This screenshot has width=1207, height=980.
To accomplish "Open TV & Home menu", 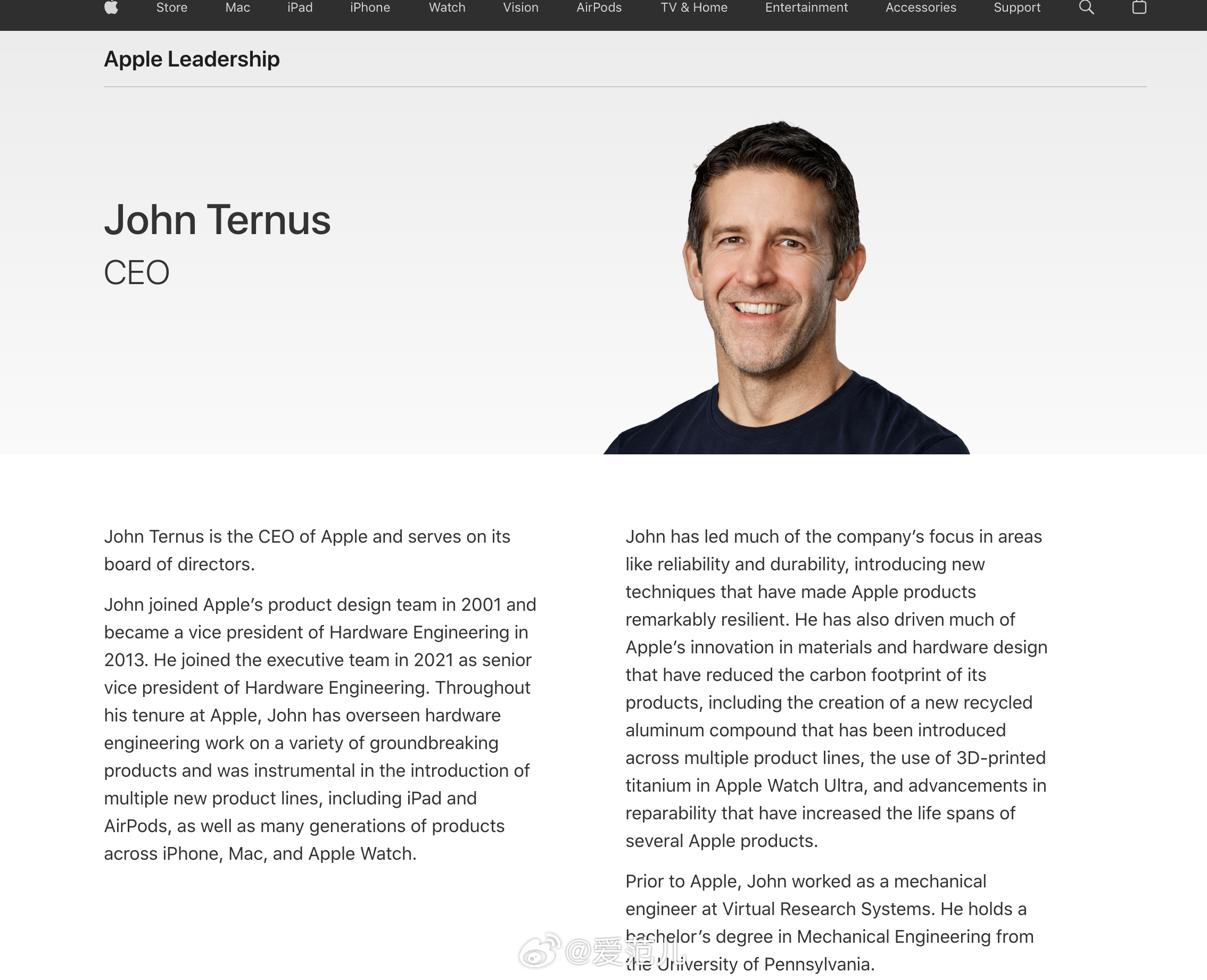I will pos(694,7).
